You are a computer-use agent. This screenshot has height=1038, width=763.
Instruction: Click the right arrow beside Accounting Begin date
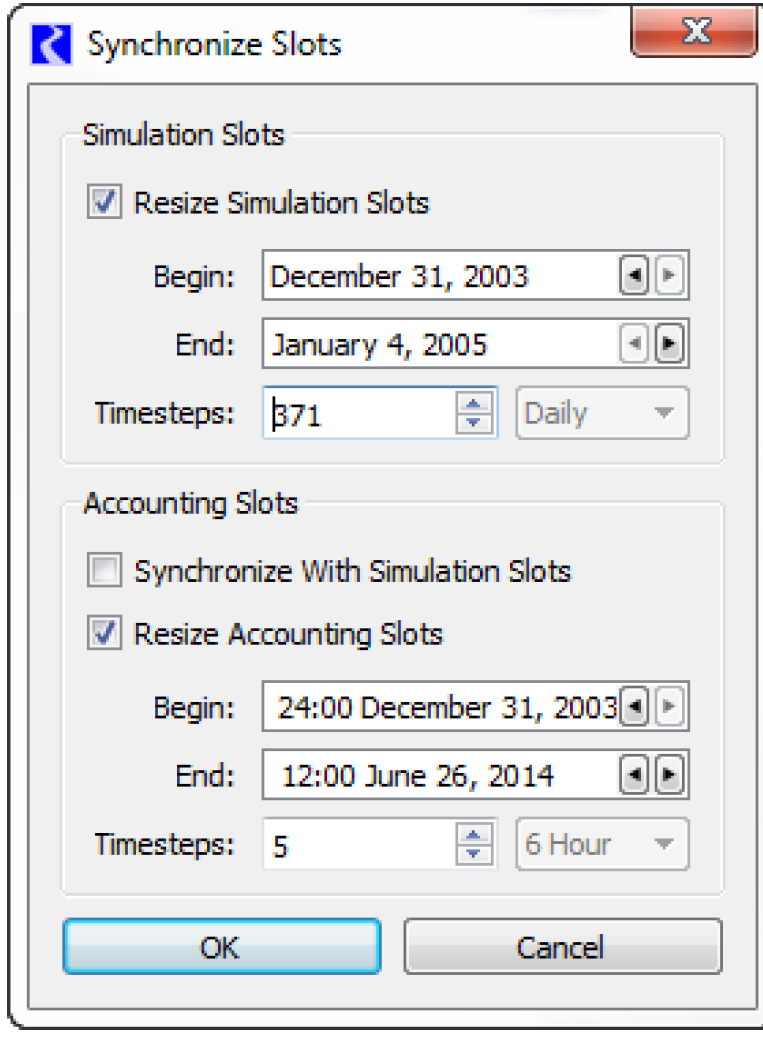click(x=669, y=709)
